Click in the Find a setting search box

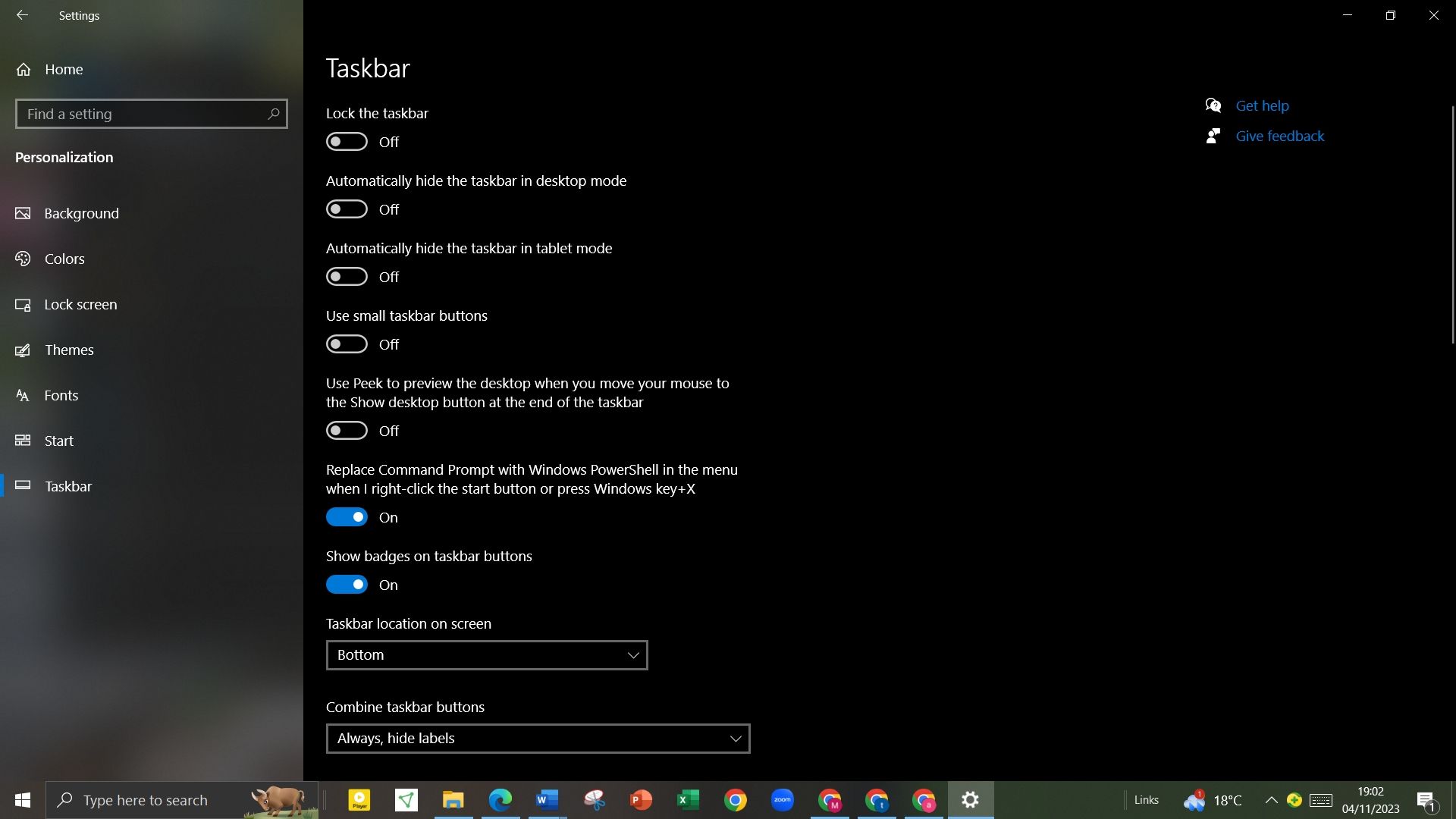pos(151,114)
